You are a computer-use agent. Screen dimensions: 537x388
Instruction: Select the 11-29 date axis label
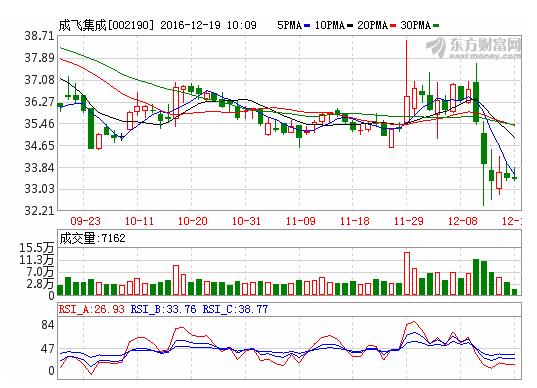pos(409,221)
